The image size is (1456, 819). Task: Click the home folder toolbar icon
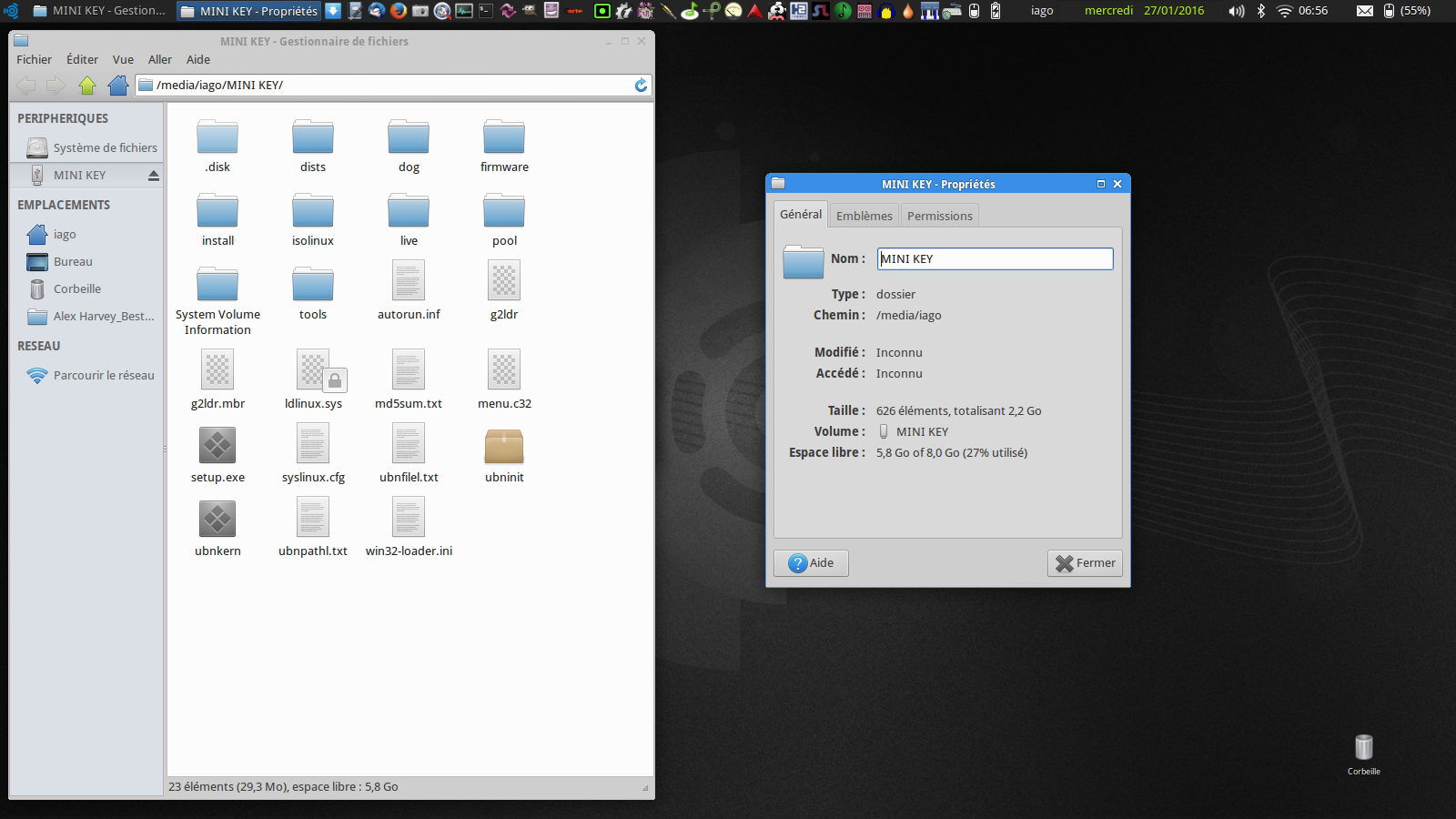coord(117,86)
